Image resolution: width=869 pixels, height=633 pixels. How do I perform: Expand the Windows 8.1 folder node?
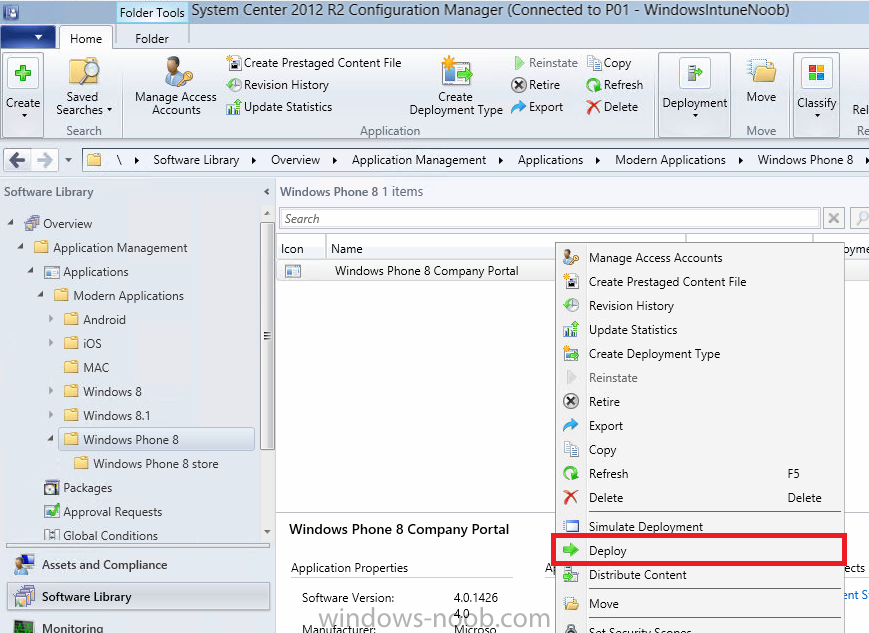pos(51,415)
